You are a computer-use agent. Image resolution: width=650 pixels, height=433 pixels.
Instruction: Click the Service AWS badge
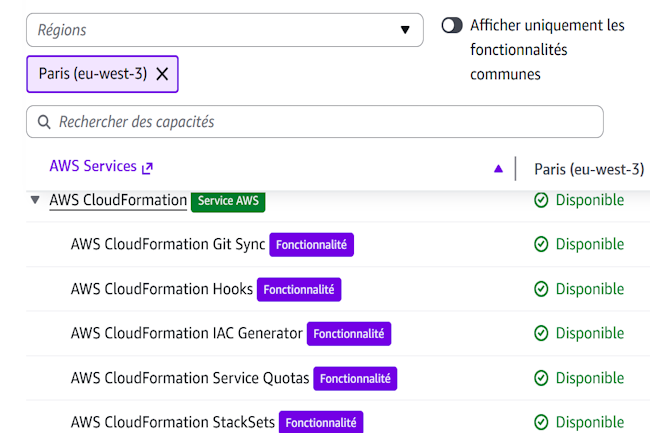pyautogui.click(x=228, y=201)
